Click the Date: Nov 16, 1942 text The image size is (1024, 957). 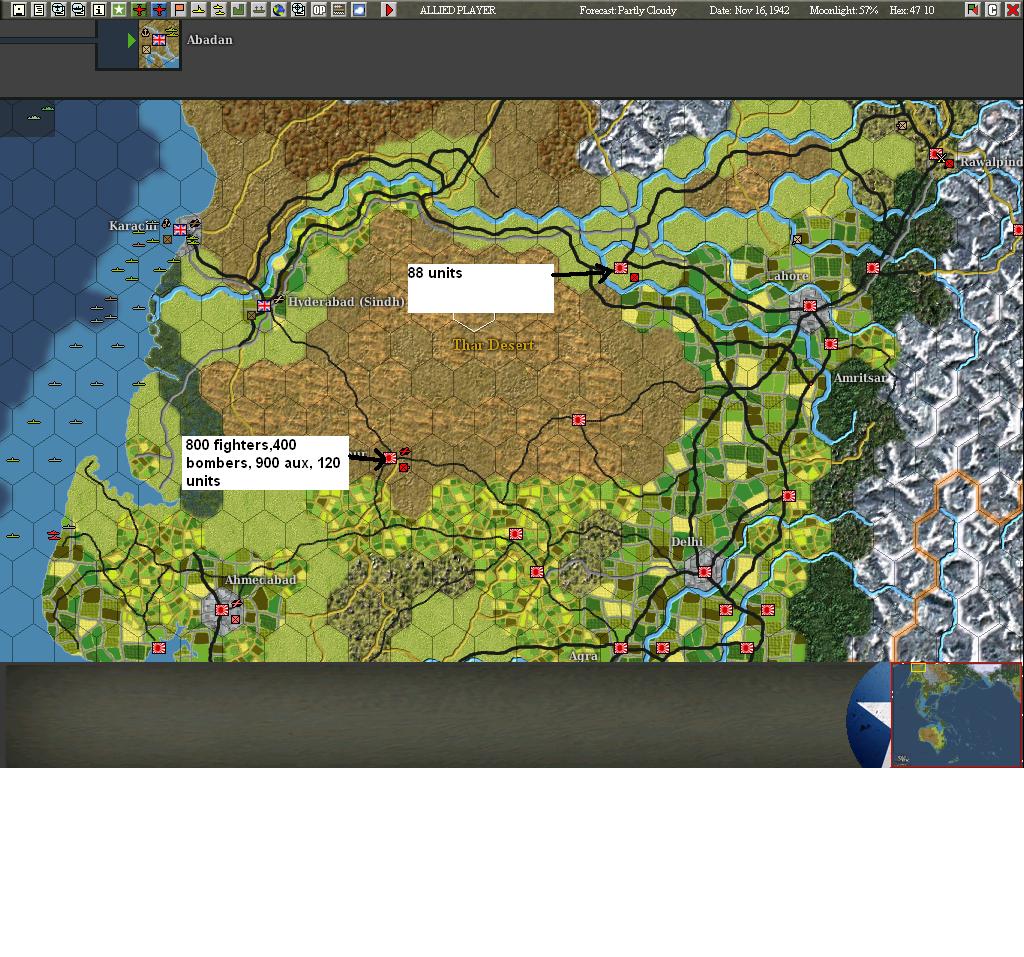tap(749, 10)
